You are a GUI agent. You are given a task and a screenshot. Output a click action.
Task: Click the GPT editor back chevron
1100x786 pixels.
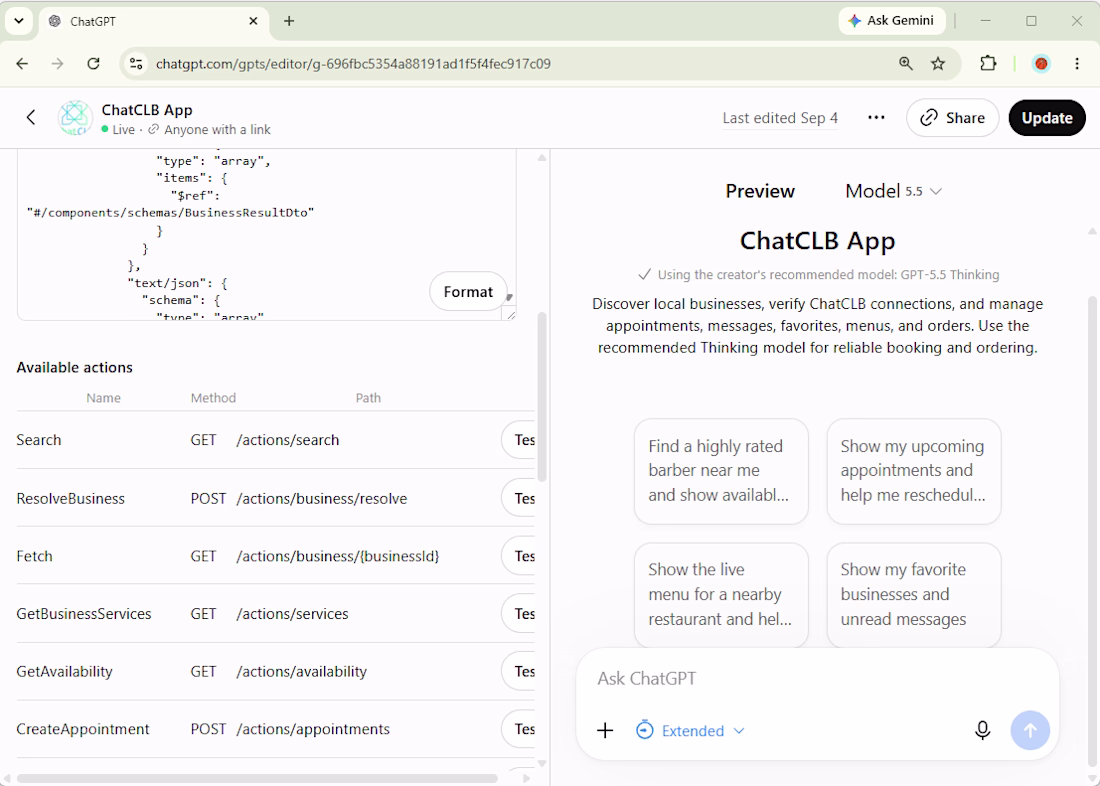pos(31,117)
